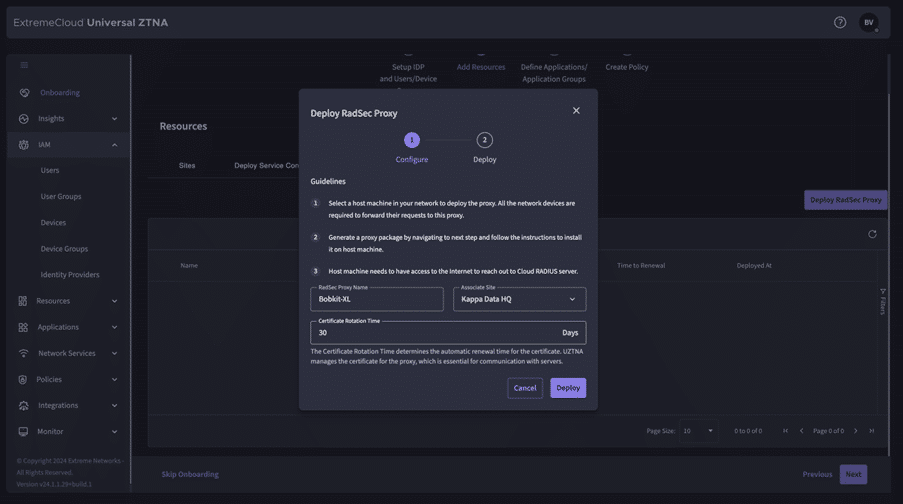The image size is (903, 504).
Task: Expand the Policies menu chevron
Action: point(114,380)
